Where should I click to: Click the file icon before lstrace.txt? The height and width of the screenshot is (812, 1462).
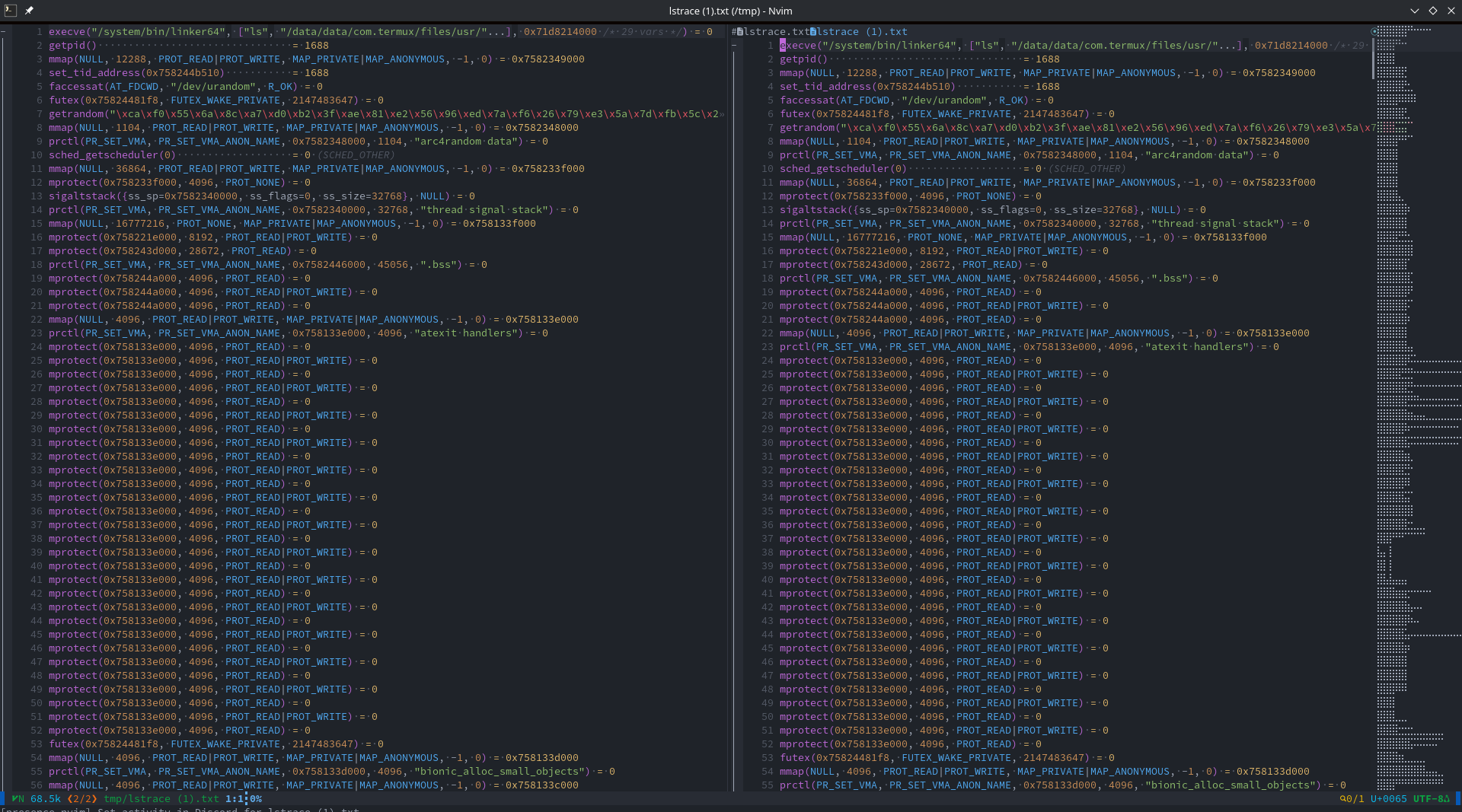click(x=740, y=31)
